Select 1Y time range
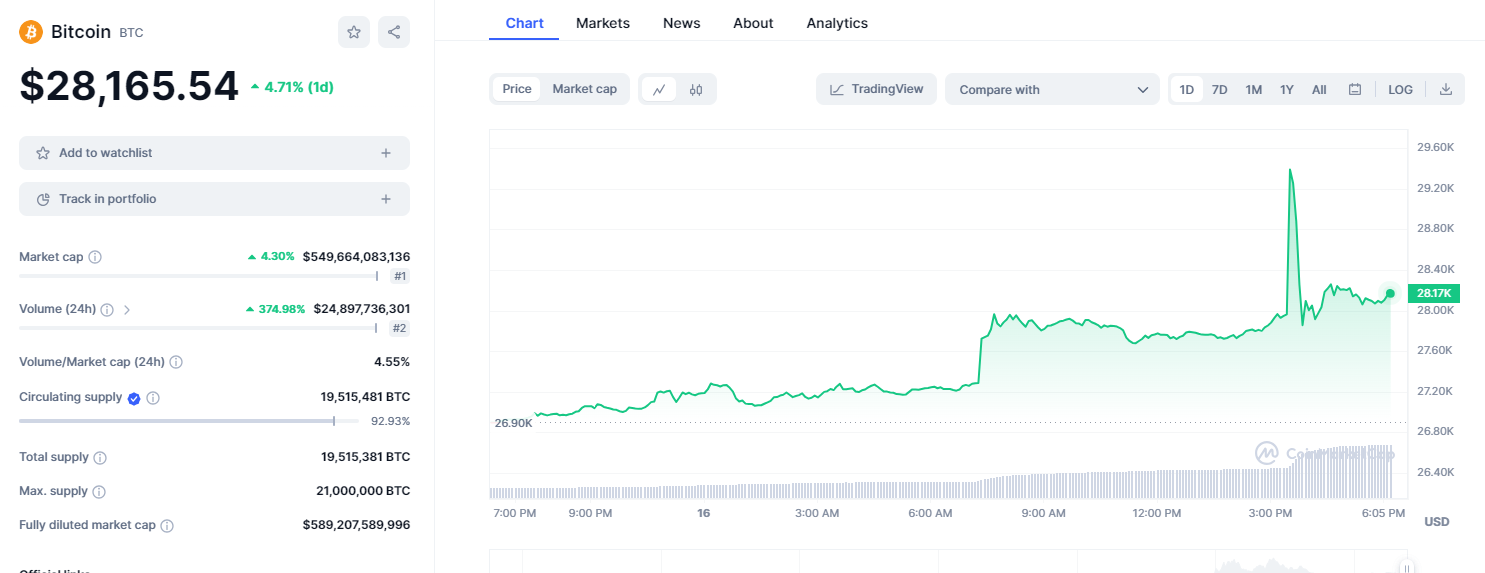 click(x=1287, y=89)
